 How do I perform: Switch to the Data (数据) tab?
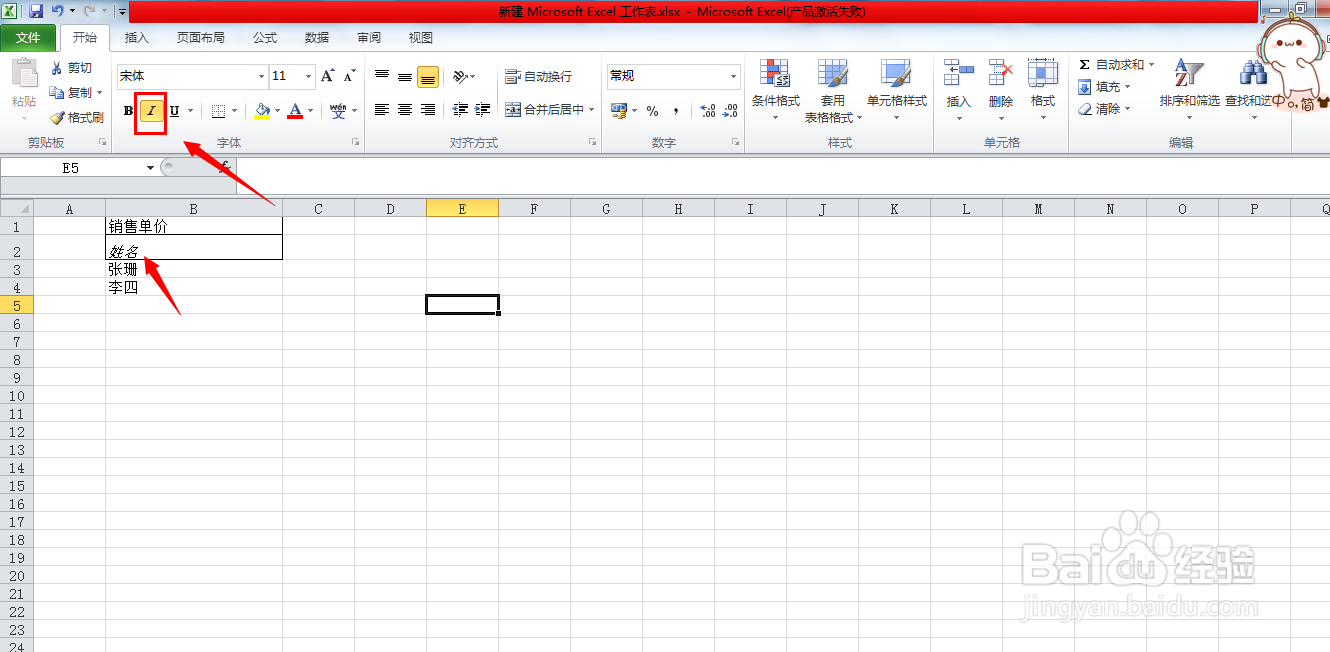click(x=317, y=38)
